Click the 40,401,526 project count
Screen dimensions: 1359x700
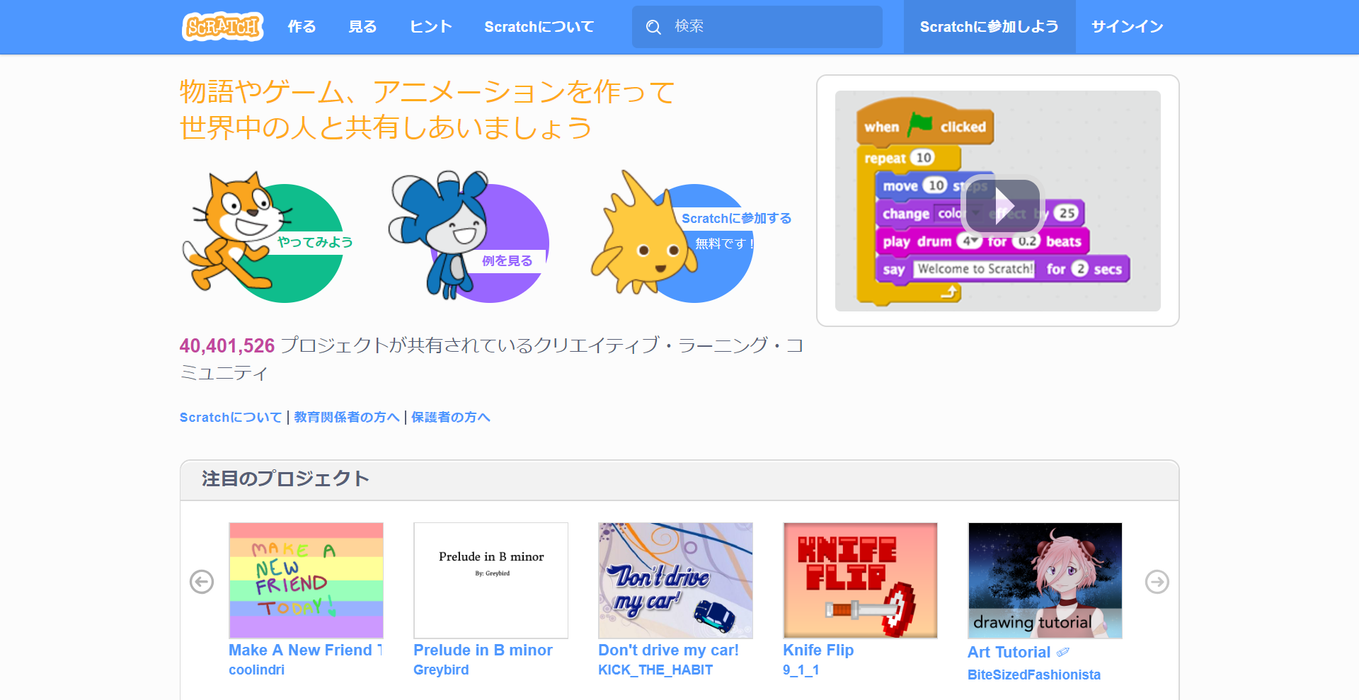click(227, 346)
